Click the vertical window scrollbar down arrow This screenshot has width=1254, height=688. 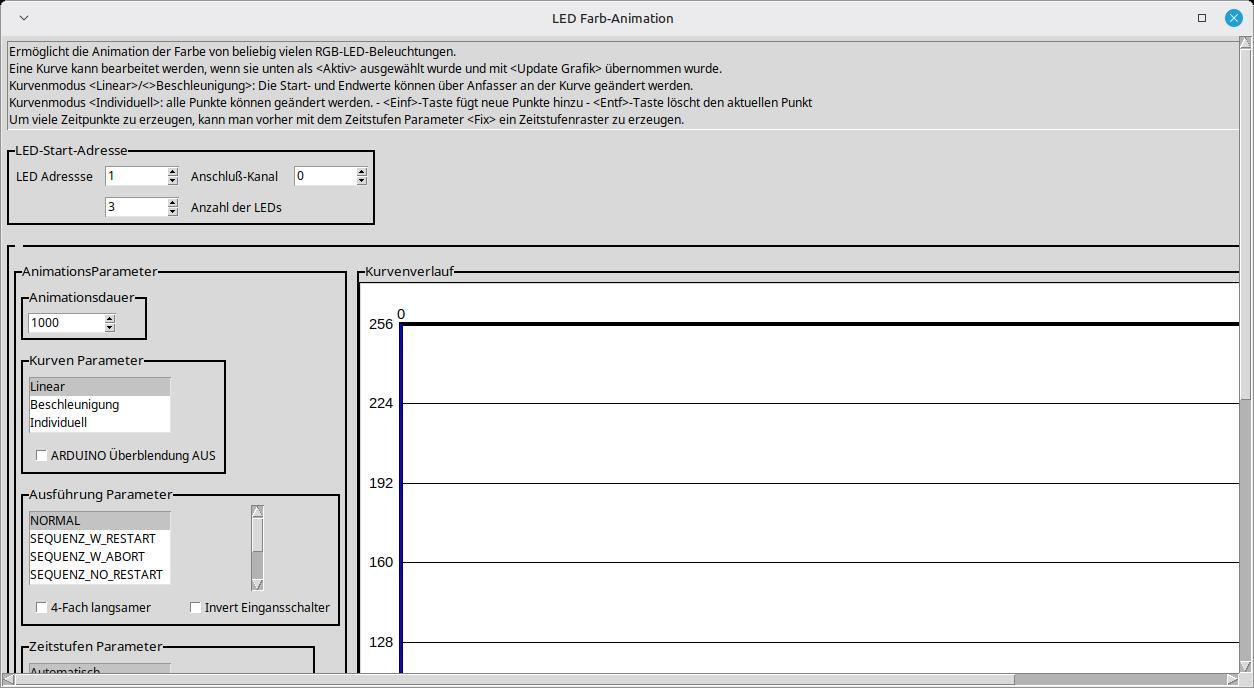[1245, 665]
